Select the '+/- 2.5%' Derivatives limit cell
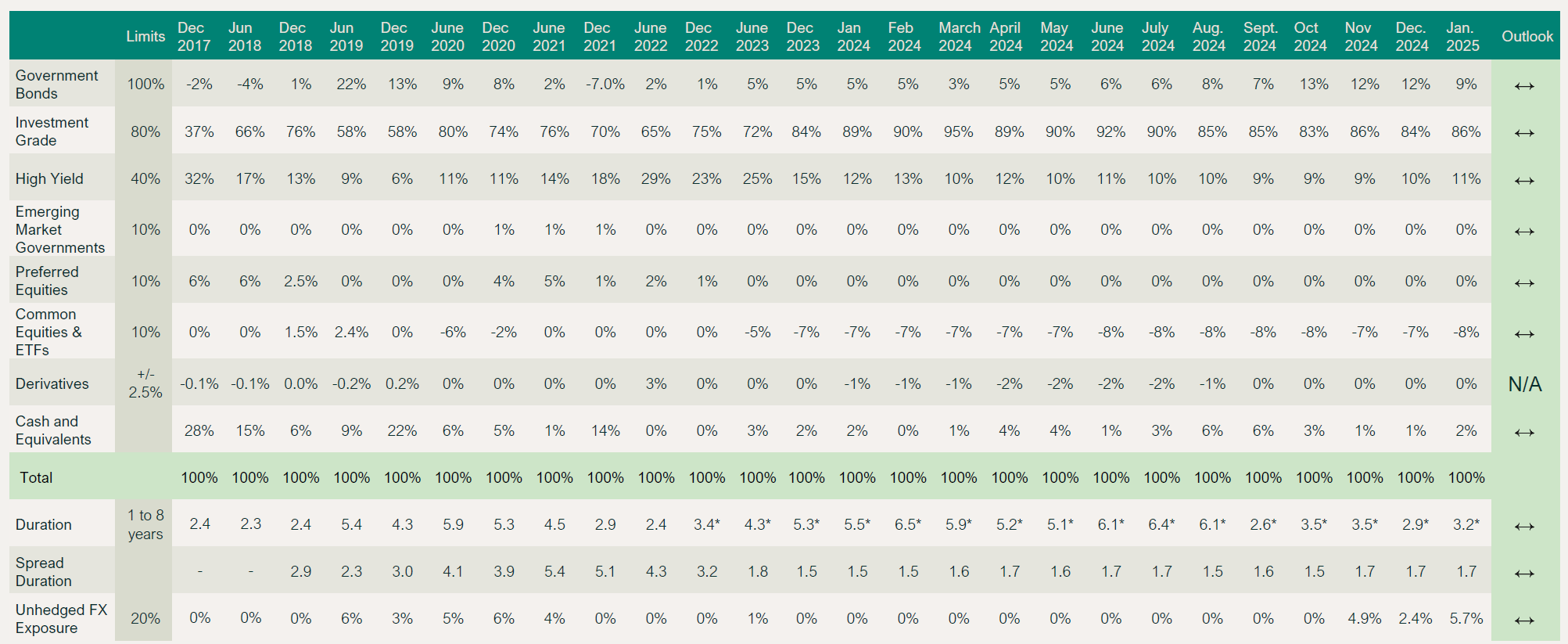 point(145,383)
